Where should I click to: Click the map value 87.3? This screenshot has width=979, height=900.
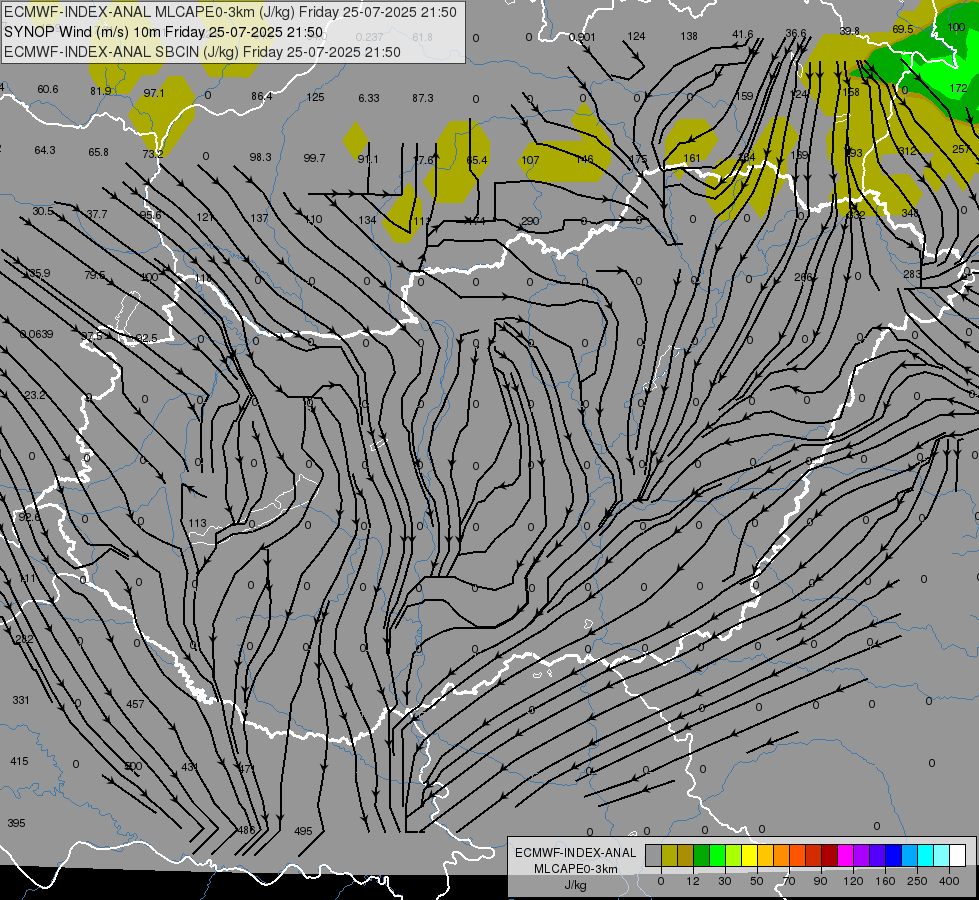click(x=423, y=98)
